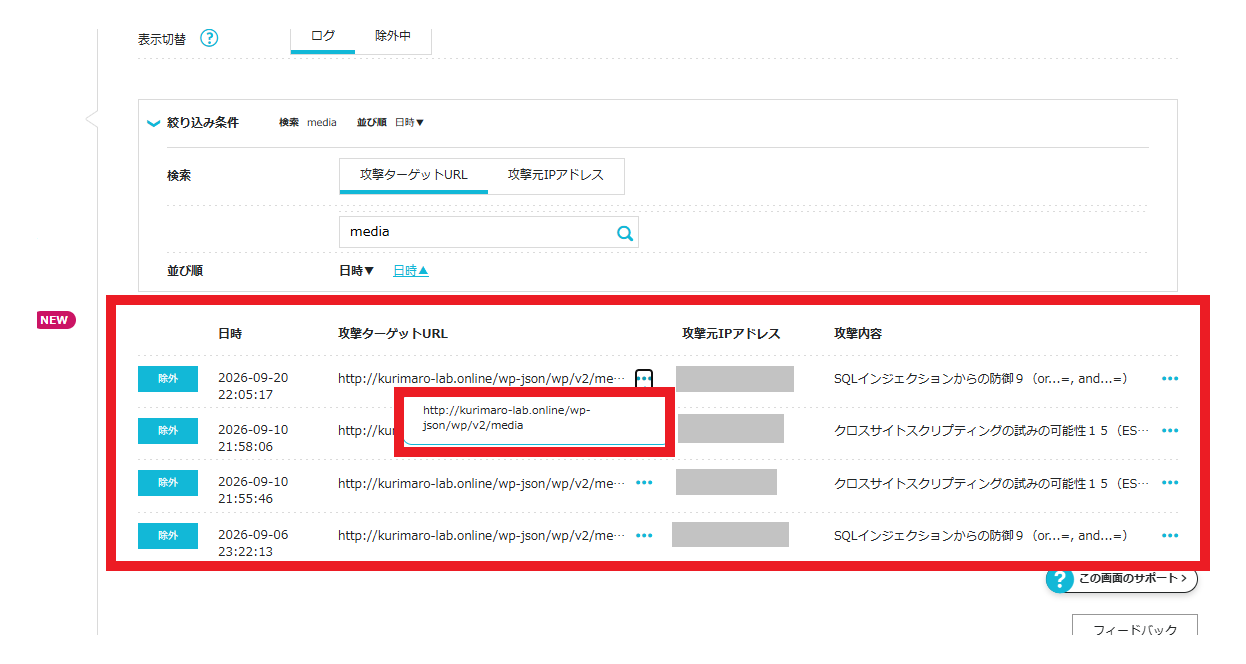Open この画面のサポート help button
This screenshot has width=1246, height=664.
point(1121,578)
